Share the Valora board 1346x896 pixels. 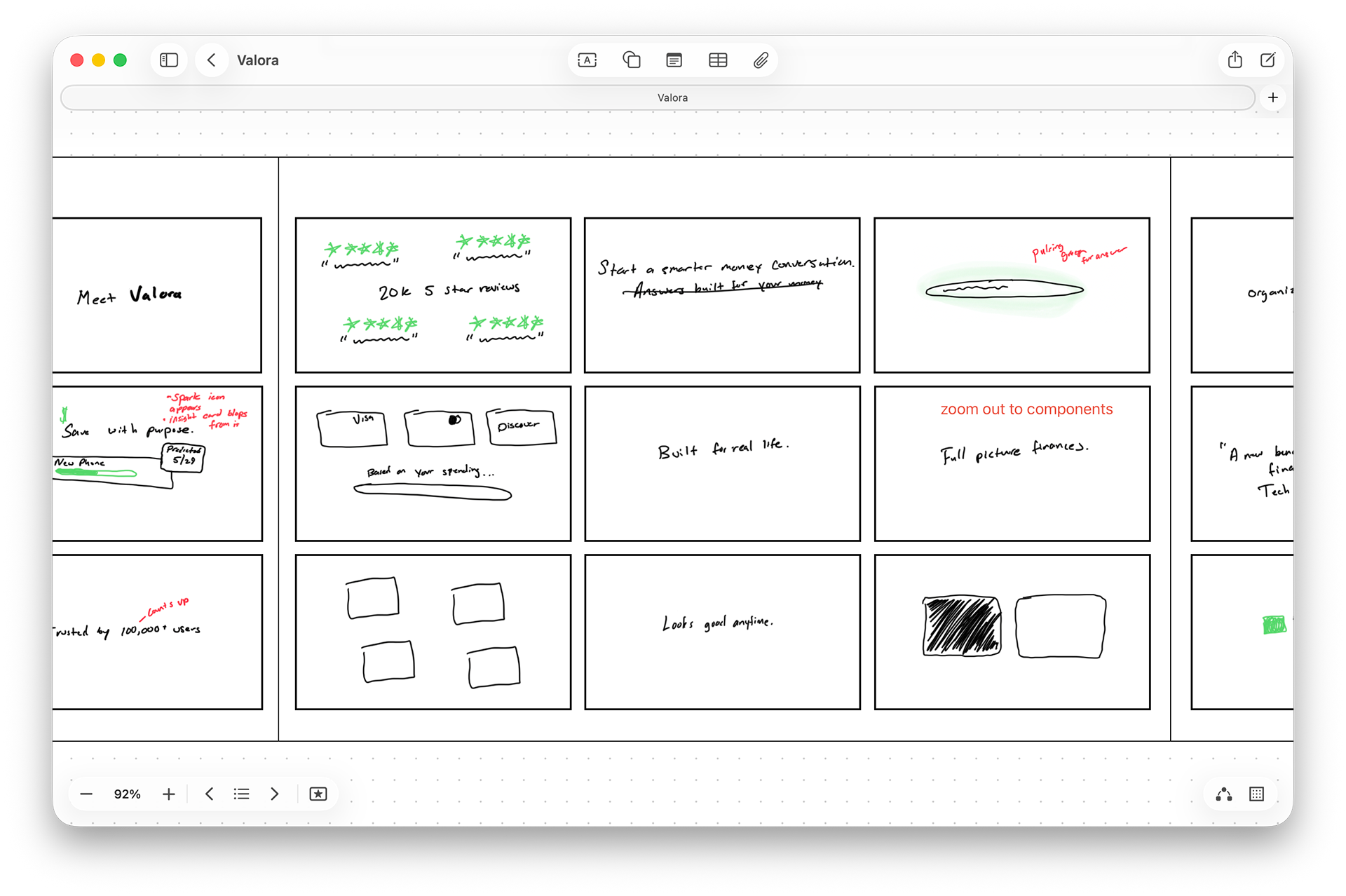coord(1235,60)
